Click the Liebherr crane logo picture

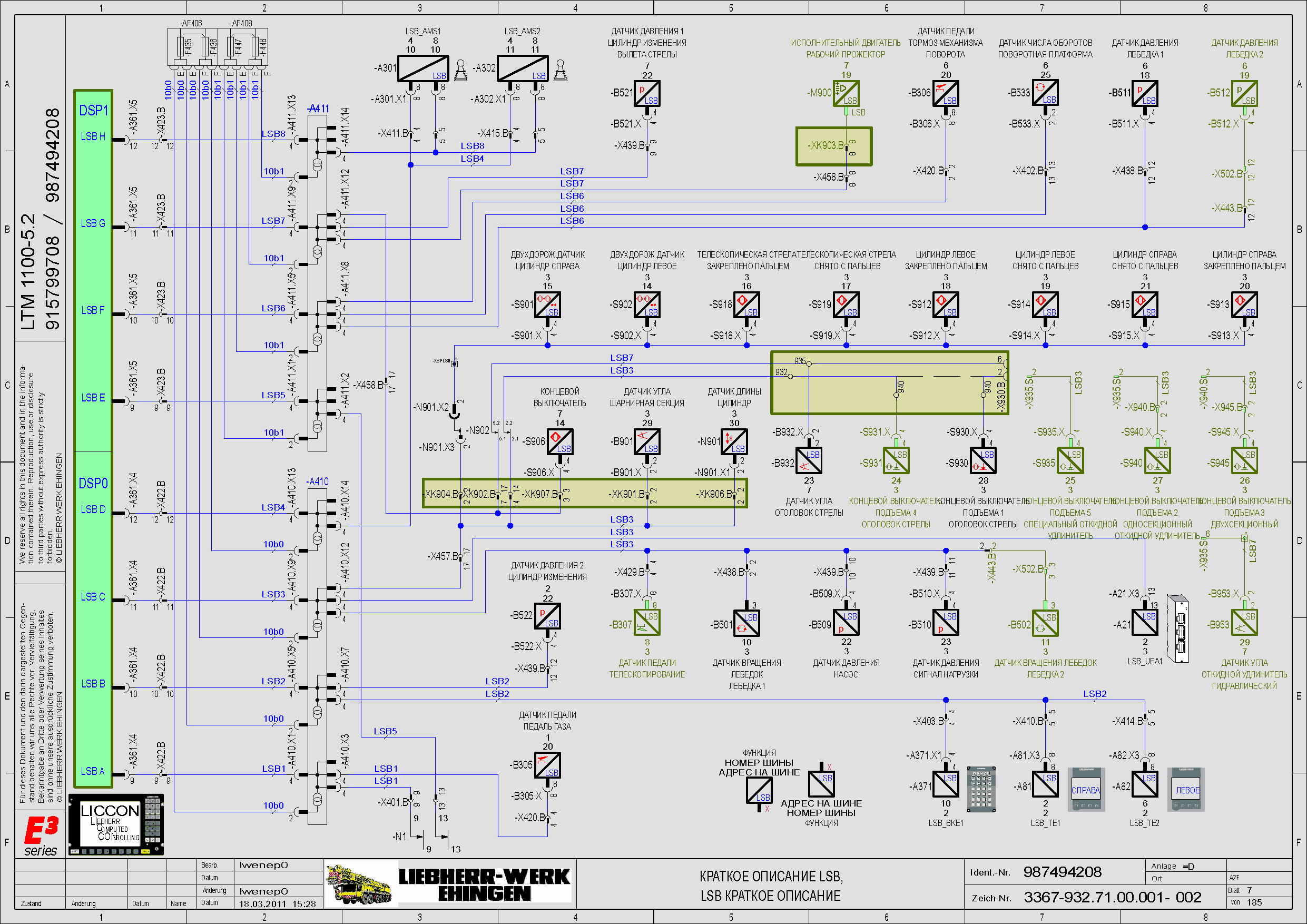point(361,883)
